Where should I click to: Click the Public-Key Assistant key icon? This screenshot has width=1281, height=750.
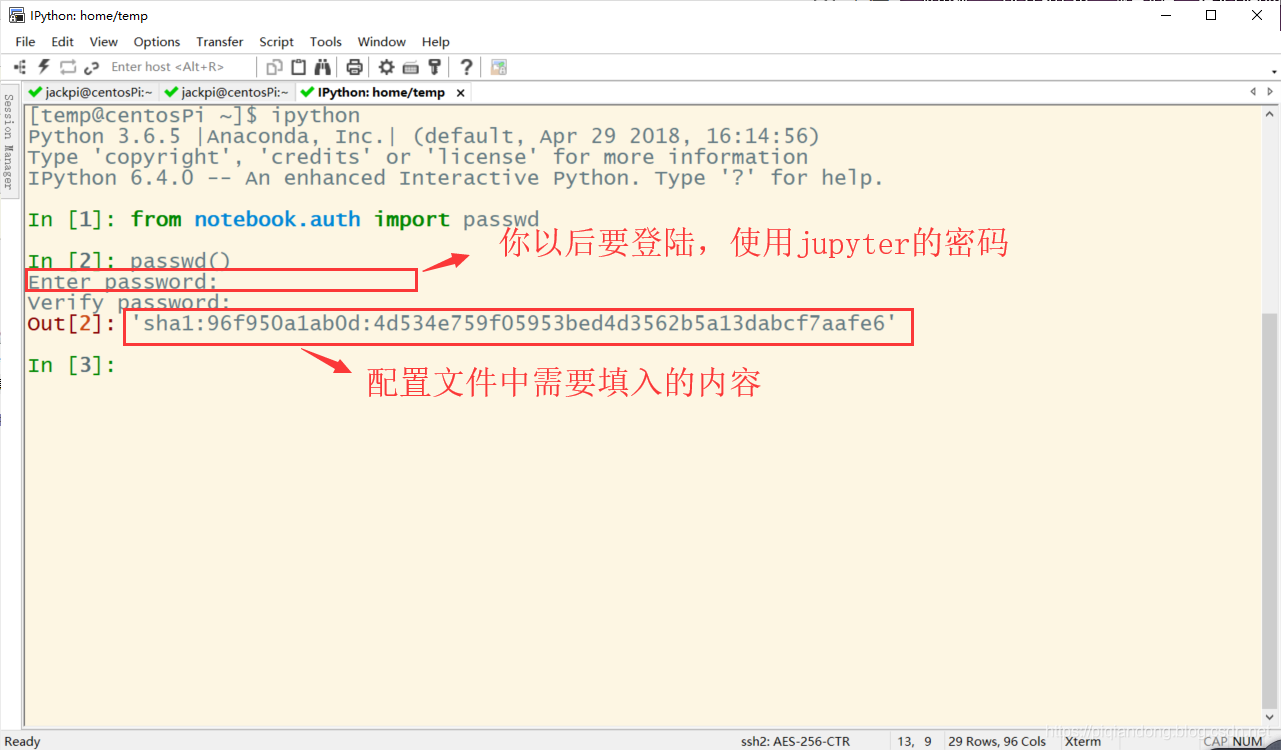[434, 67]
